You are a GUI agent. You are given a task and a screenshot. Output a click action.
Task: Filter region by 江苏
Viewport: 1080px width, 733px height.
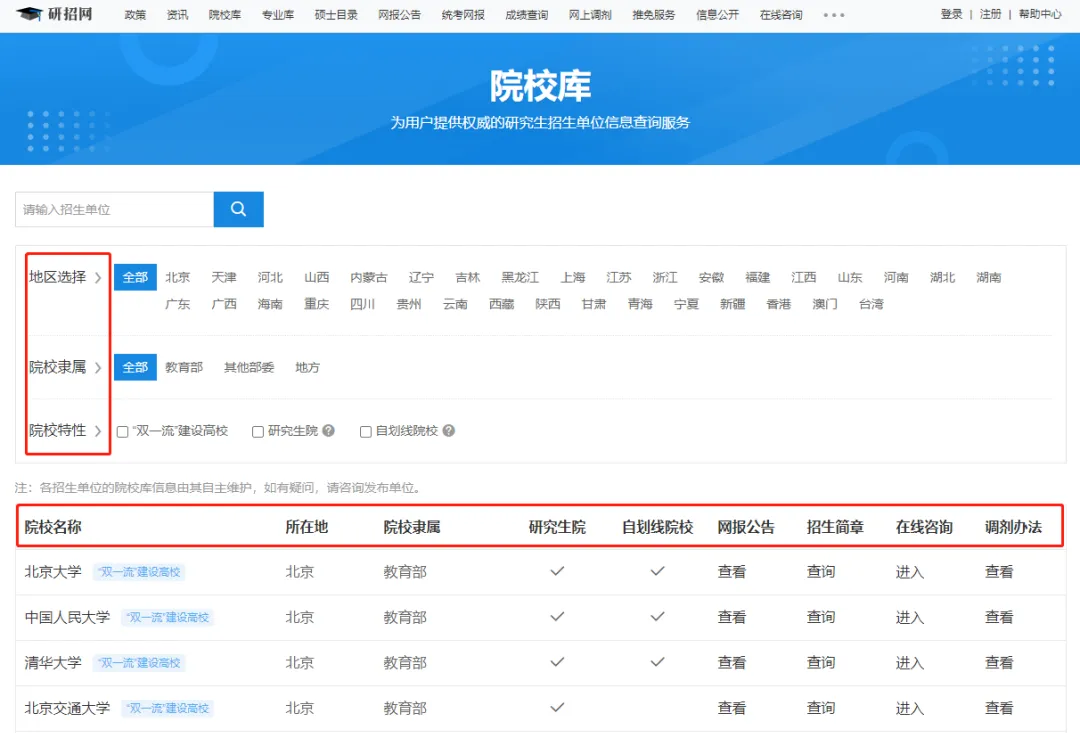coord(619,278)
